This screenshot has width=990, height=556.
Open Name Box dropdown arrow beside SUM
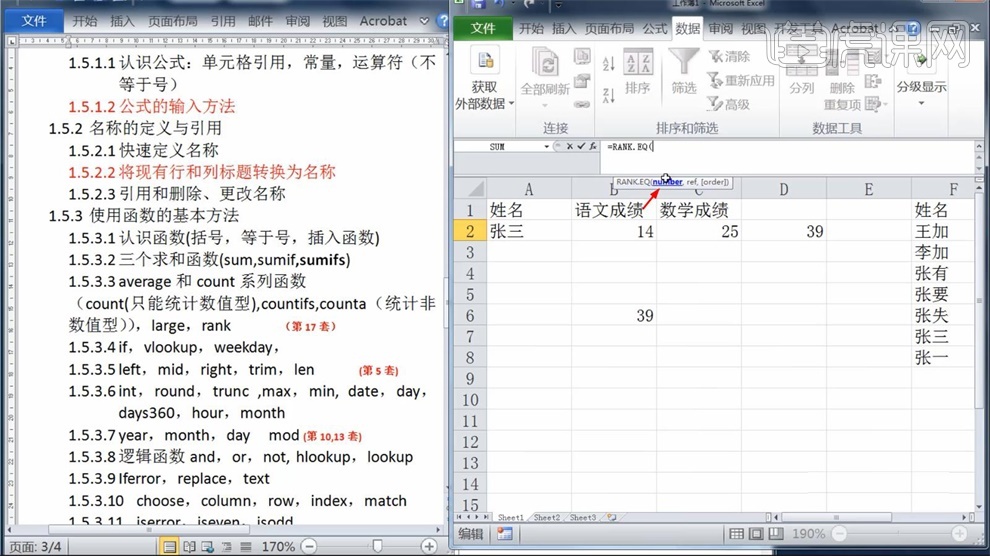[x=546, y=146]
